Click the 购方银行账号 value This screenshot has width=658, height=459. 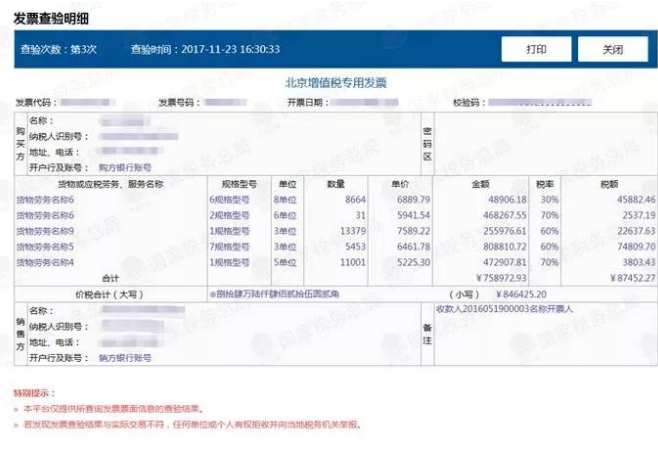tap(125, 167)
